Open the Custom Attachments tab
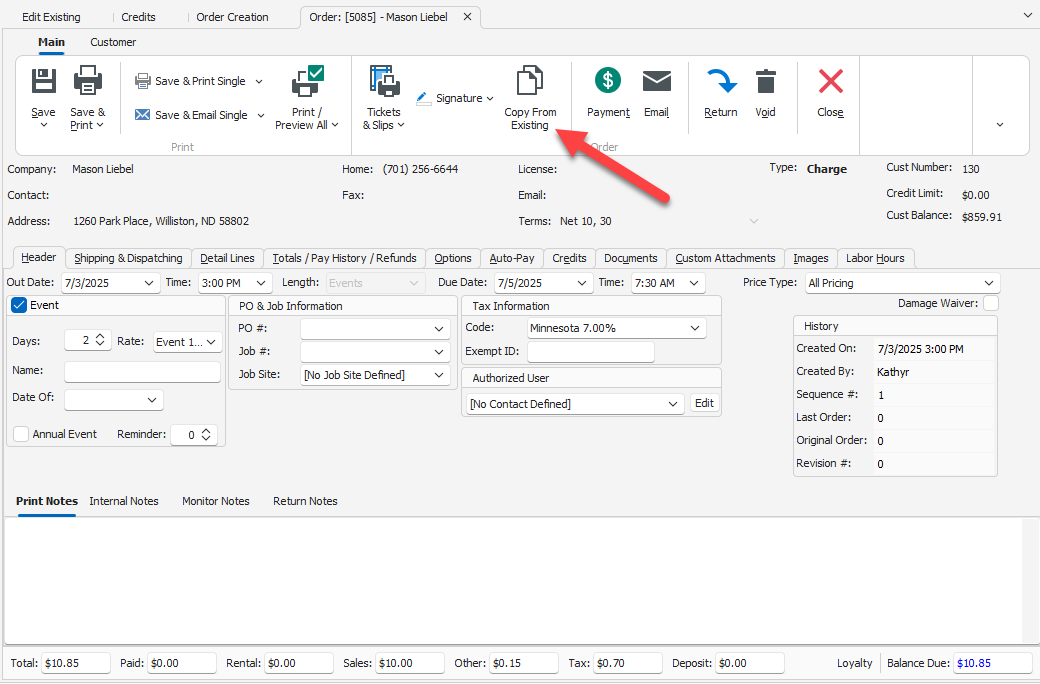 [726, 258]
